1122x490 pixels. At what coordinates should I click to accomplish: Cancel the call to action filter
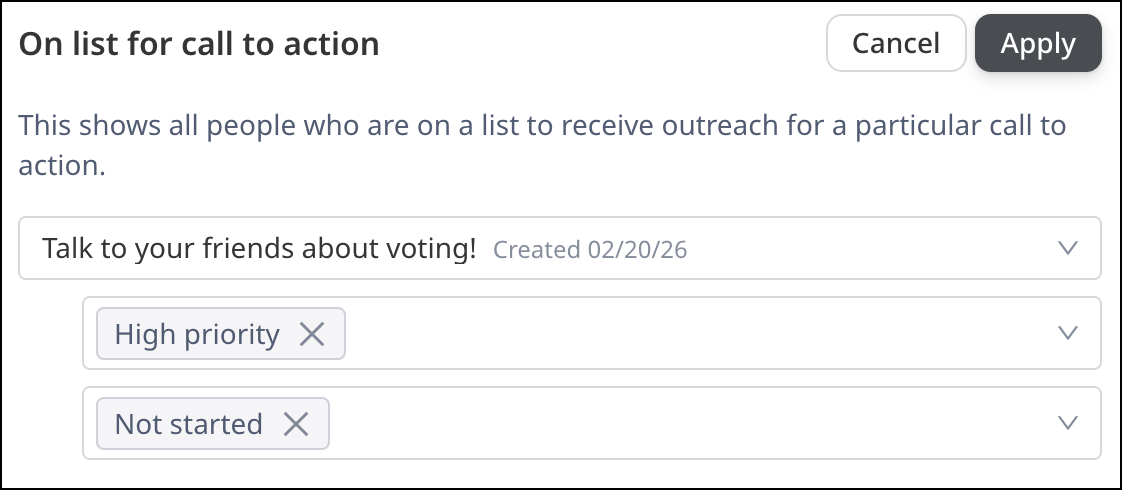896,44
